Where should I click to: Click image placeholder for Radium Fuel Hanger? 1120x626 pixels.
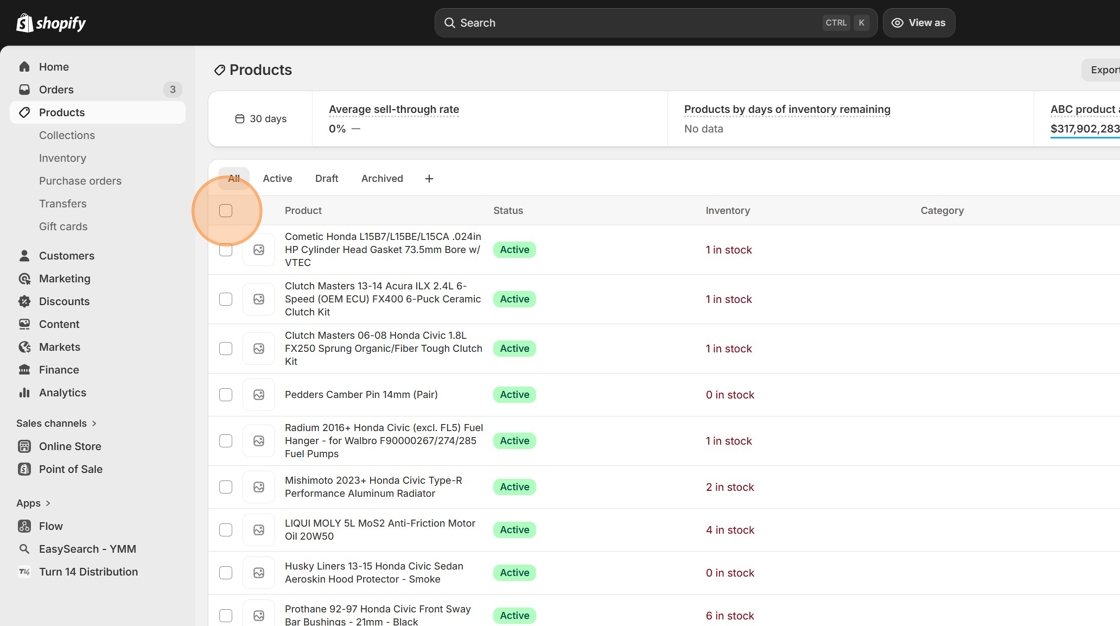259,442
